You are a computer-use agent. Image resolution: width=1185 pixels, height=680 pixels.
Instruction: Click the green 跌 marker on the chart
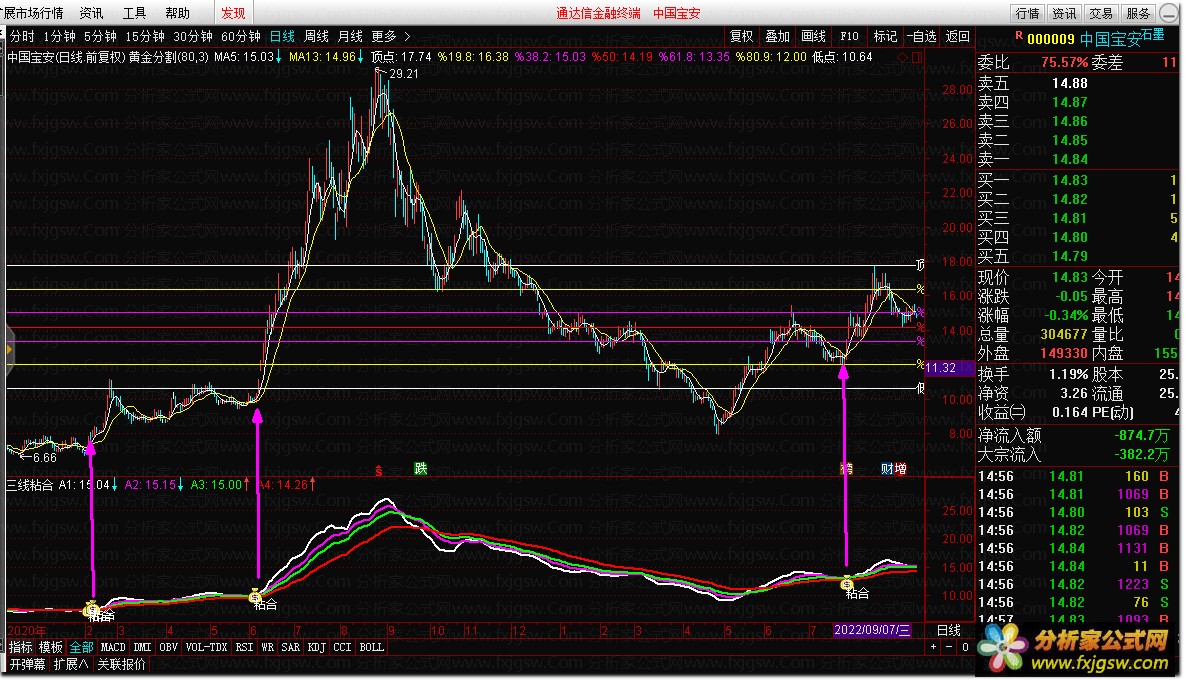(421, 468)
